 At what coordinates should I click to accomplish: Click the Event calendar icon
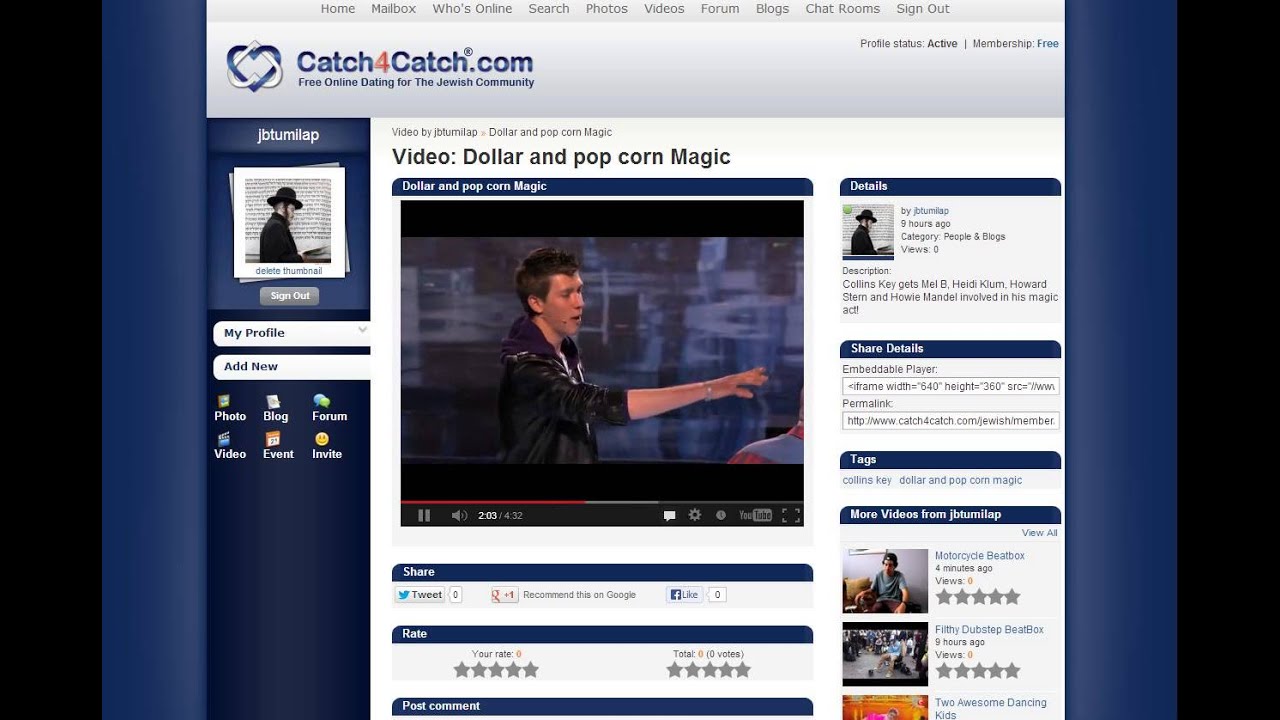(x=272, y=438)
